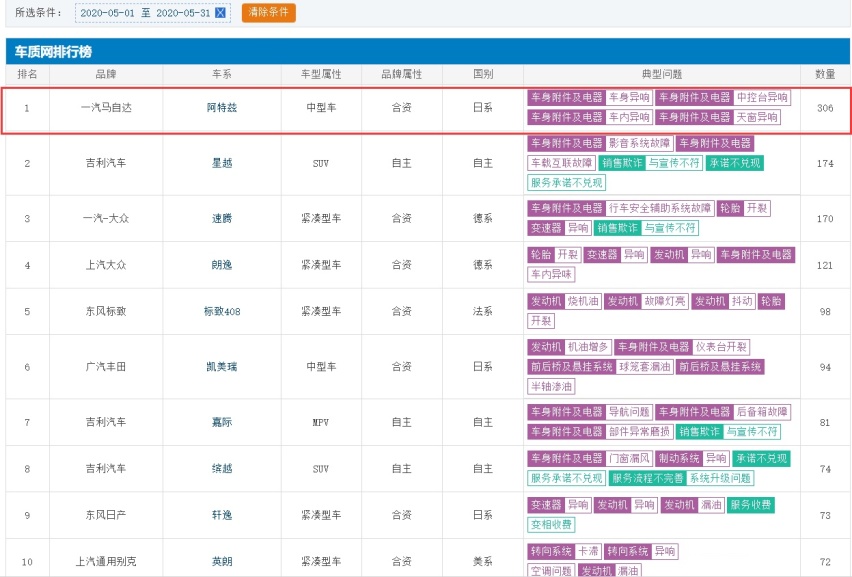Click the date range 2020-05-01 至 2020-05-31
This screenshot has height=577, width=852.
point(145,13)
